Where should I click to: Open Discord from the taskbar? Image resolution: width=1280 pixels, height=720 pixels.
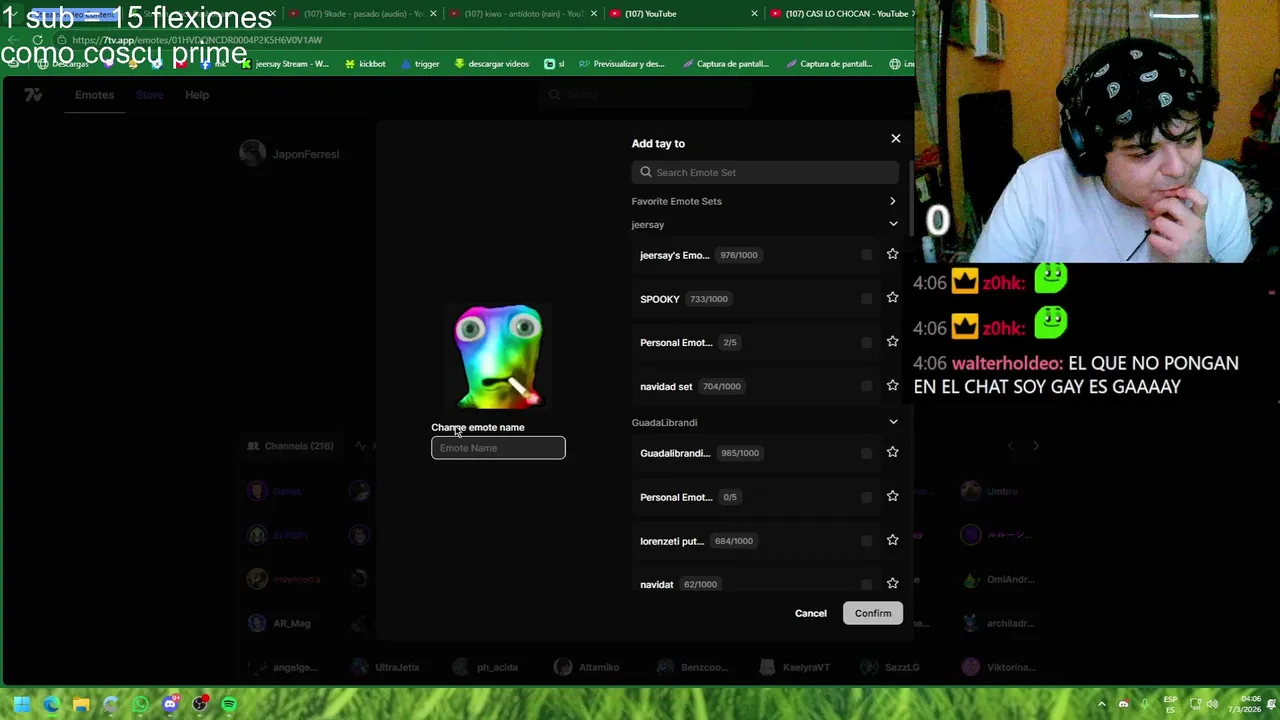(x=170, y=704)
